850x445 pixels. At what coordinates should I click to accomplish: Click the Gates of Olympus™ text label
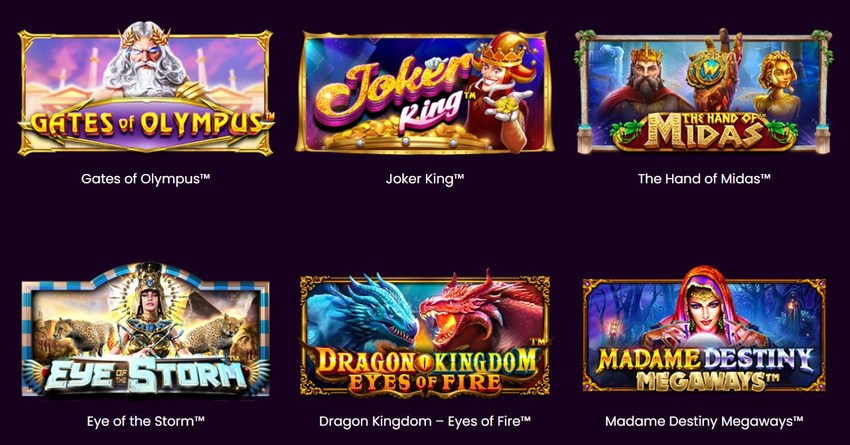[x=145, y=178]
